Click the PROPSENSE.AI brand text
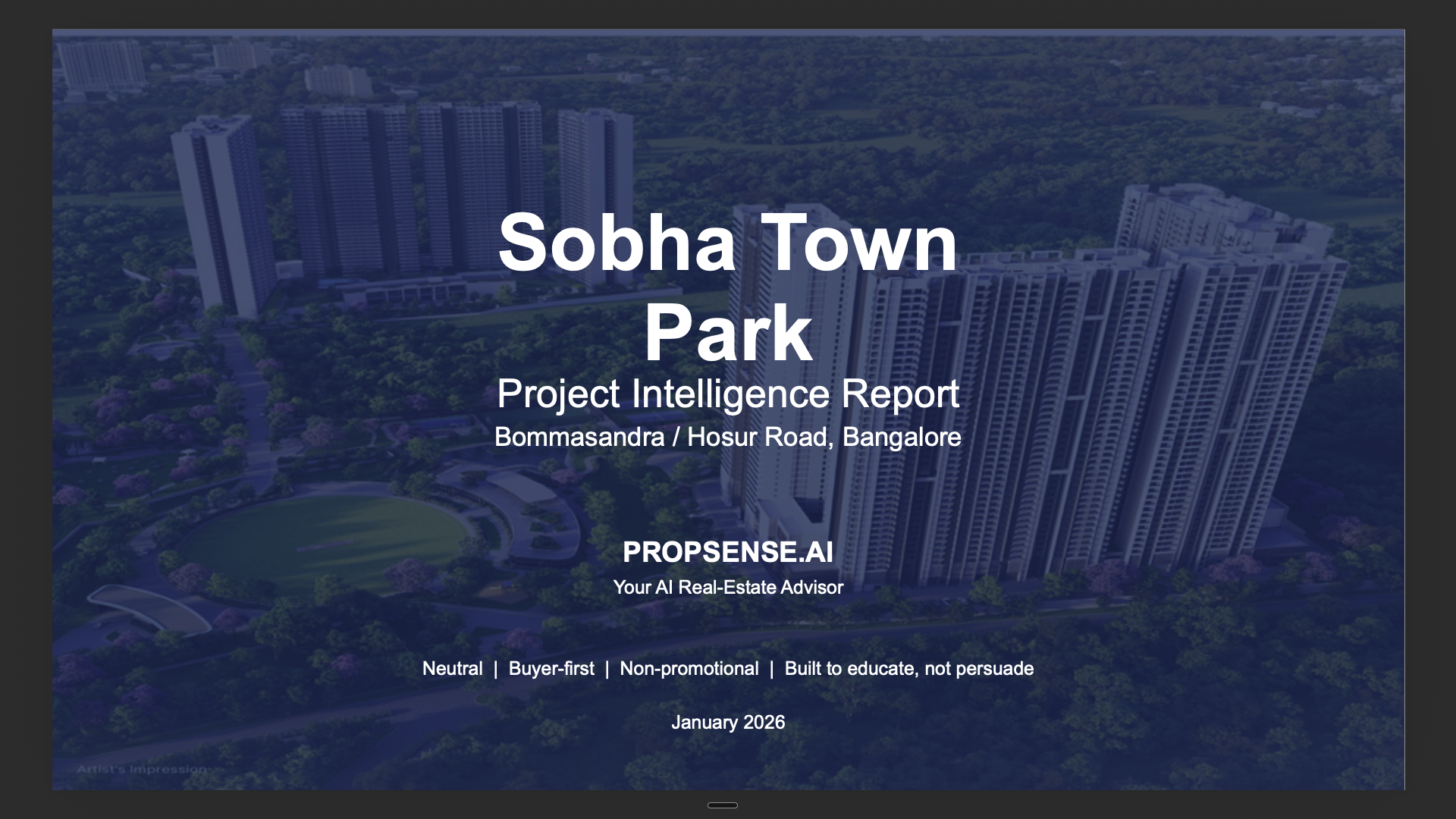Image resolution: width=1456 pixels, height=819 pixels. pyautogui.click(x=727, y=552)
